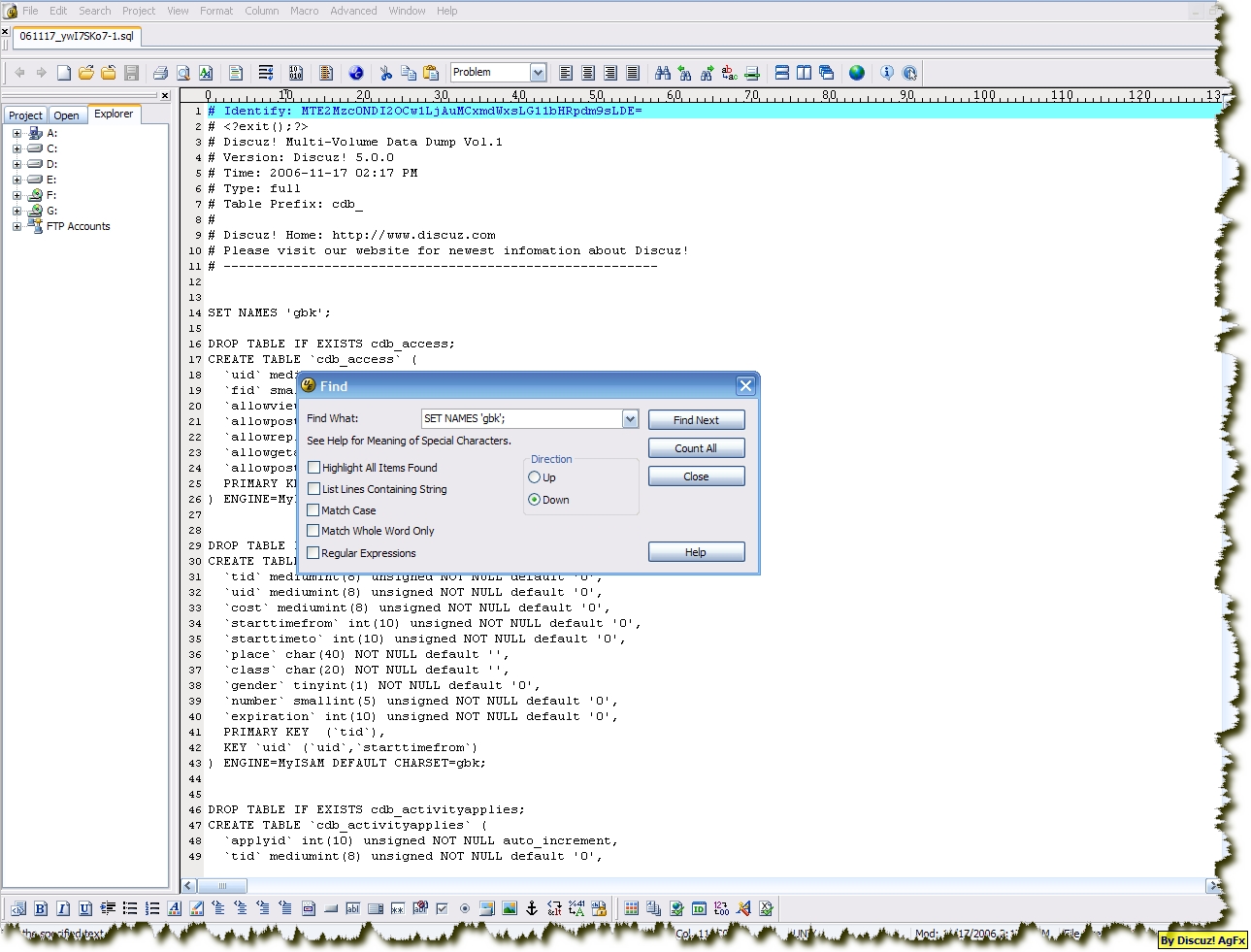Open the Problem style dropdown in toolbar
This screenshot has width=1251, height=952.
point(538,73)
